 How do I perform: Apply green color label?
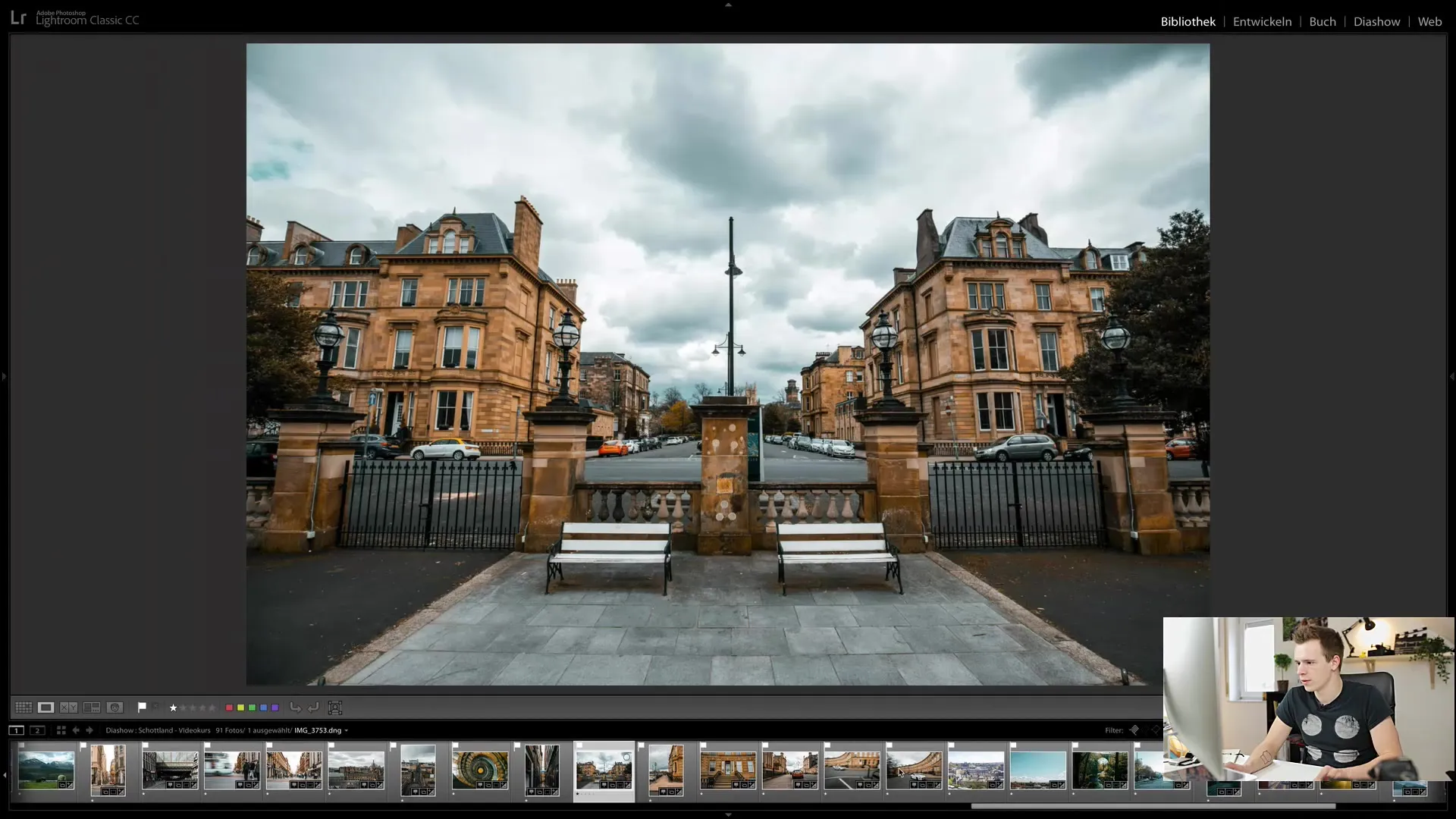(252, 708)
